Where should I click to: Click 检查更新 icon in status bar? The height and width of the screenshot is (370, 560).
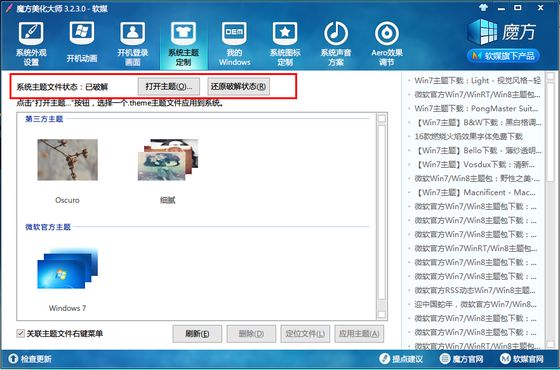click(13, 359)
